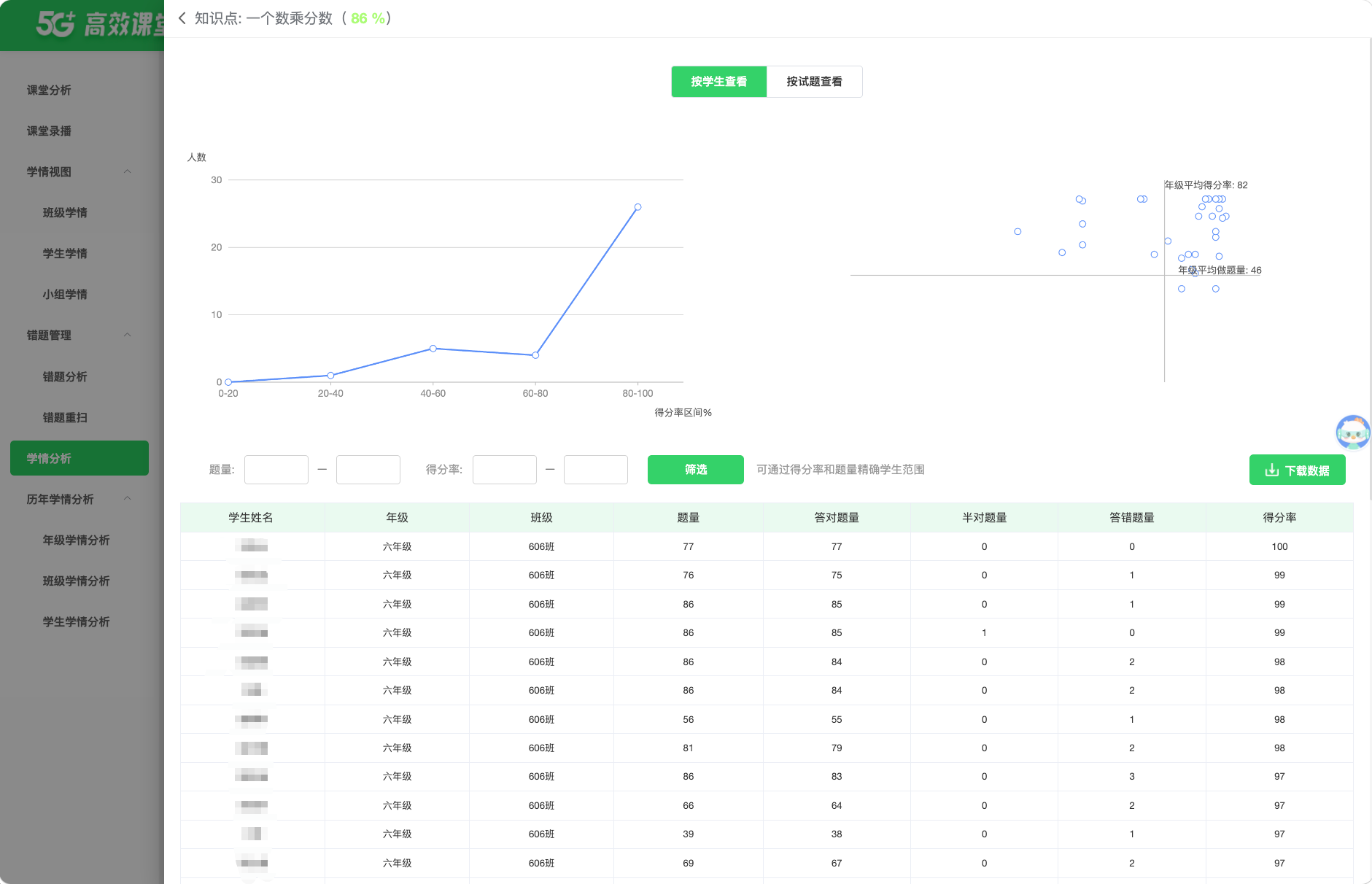Click the 学生姓名 column header
Viewport: 1372px width, 884px height.
tap(251, 518)
